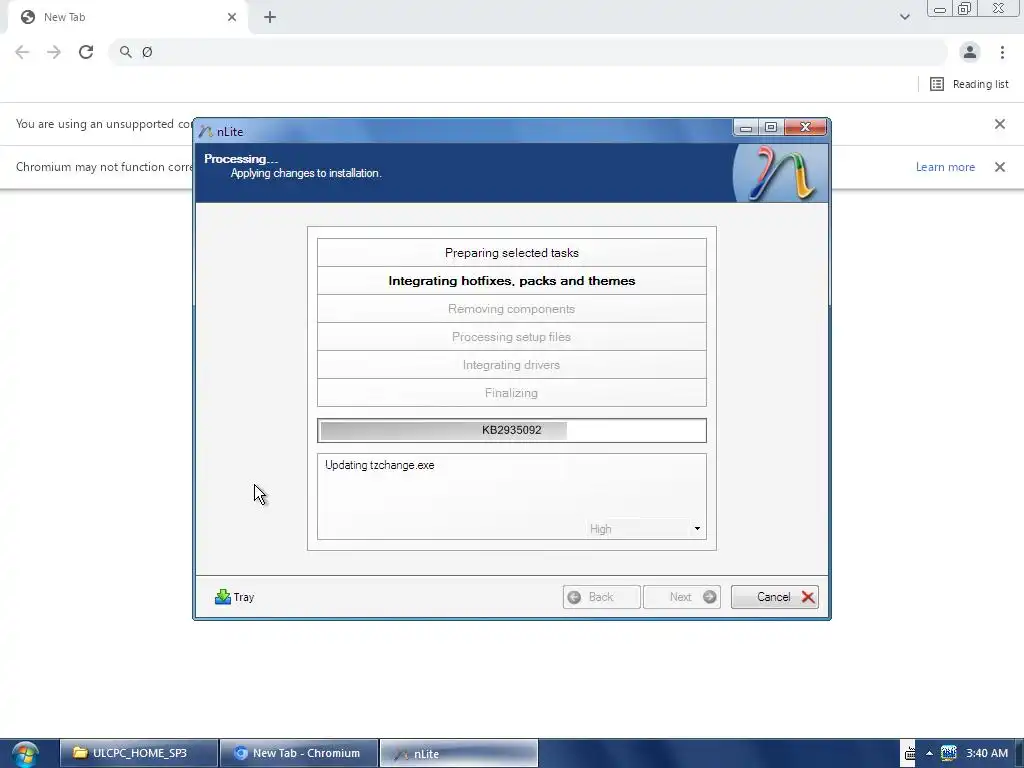Image resolution: width=1024 pixels, height=768 pixels.
Task: Minimize the nLite window
Action: [x=746, y=127]
